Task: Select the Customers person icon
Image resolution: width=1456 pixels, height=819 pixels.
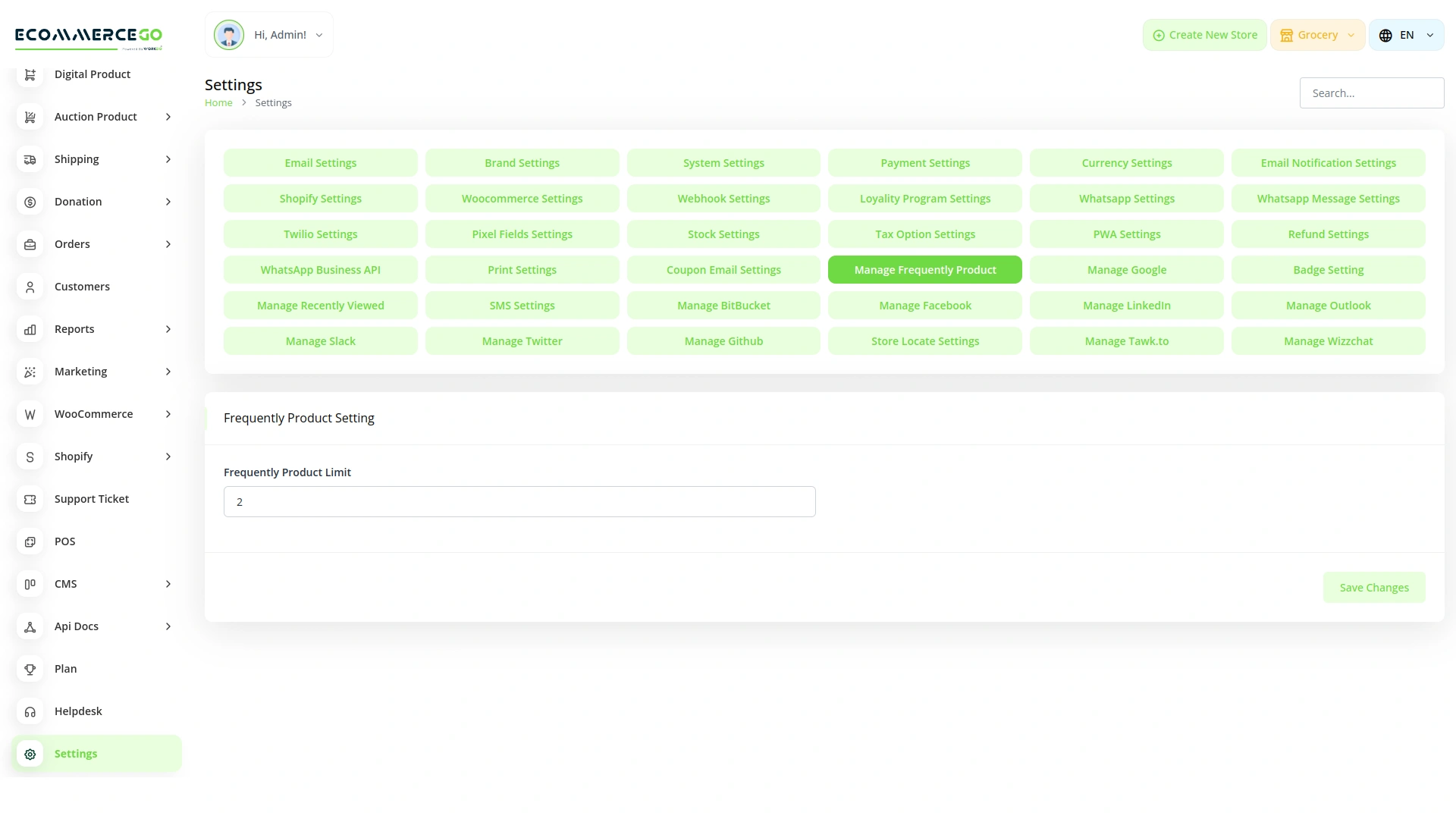Action: coord(30,287)
